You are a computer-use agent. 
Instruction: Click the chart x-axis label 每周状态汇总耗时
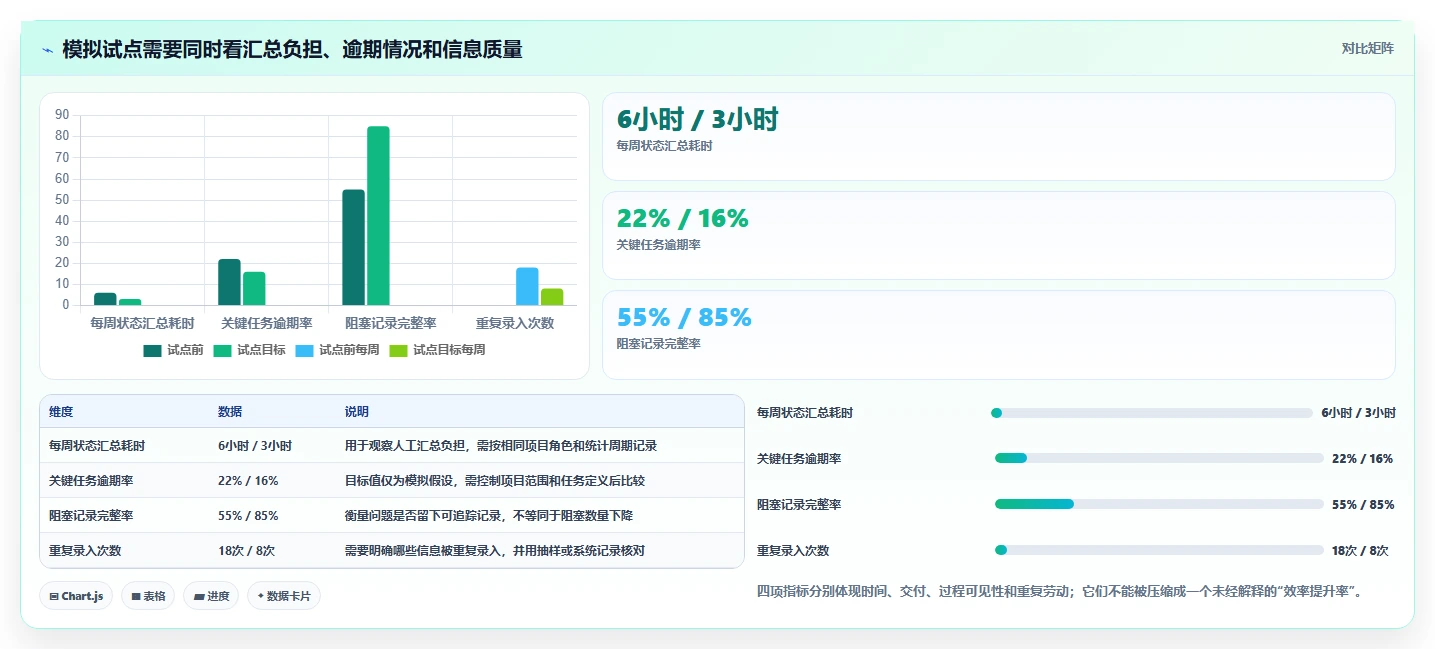click(x=142, y=323)
